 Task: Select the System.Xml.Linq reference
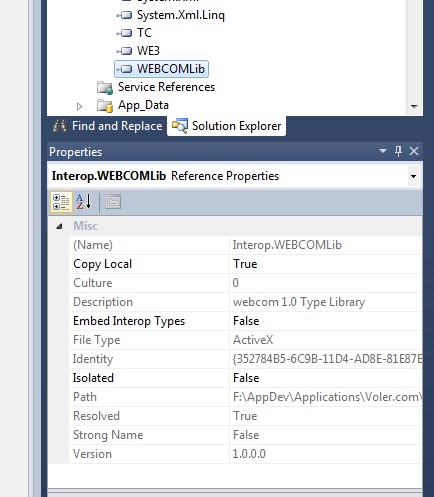click(181, 15)
